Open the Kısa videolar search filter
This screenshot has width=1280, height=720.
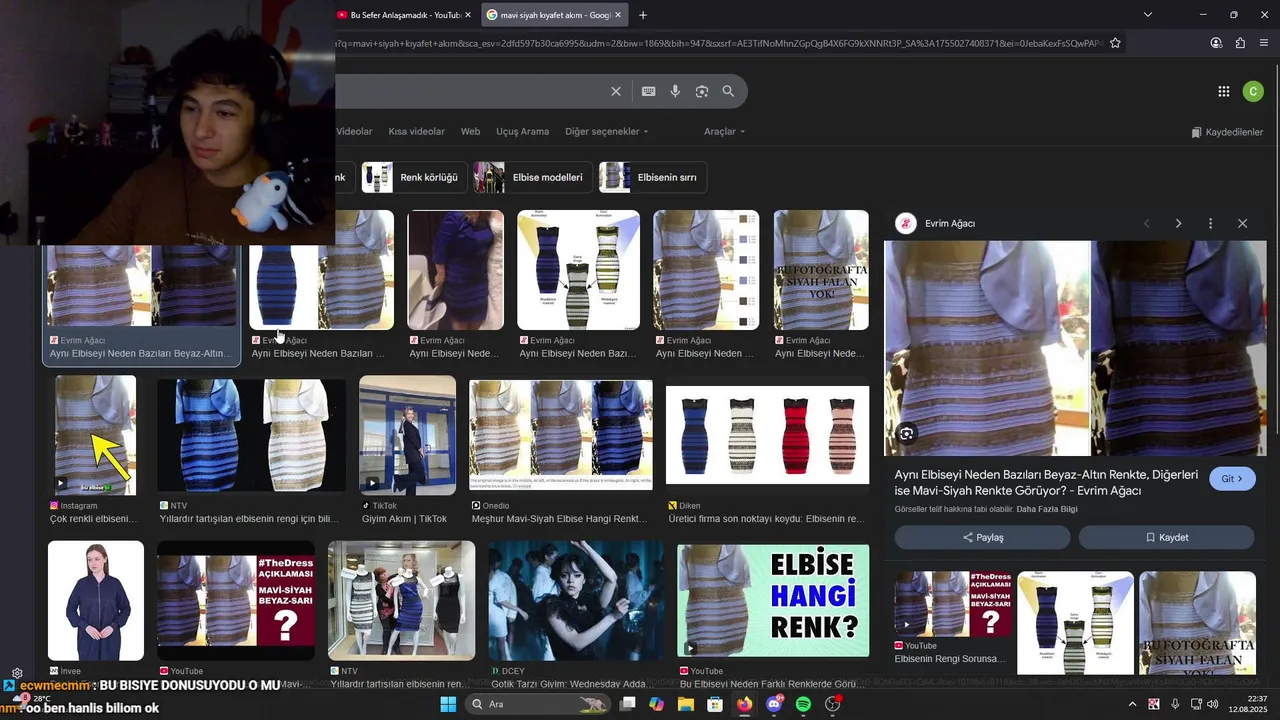tap(416, 131)
